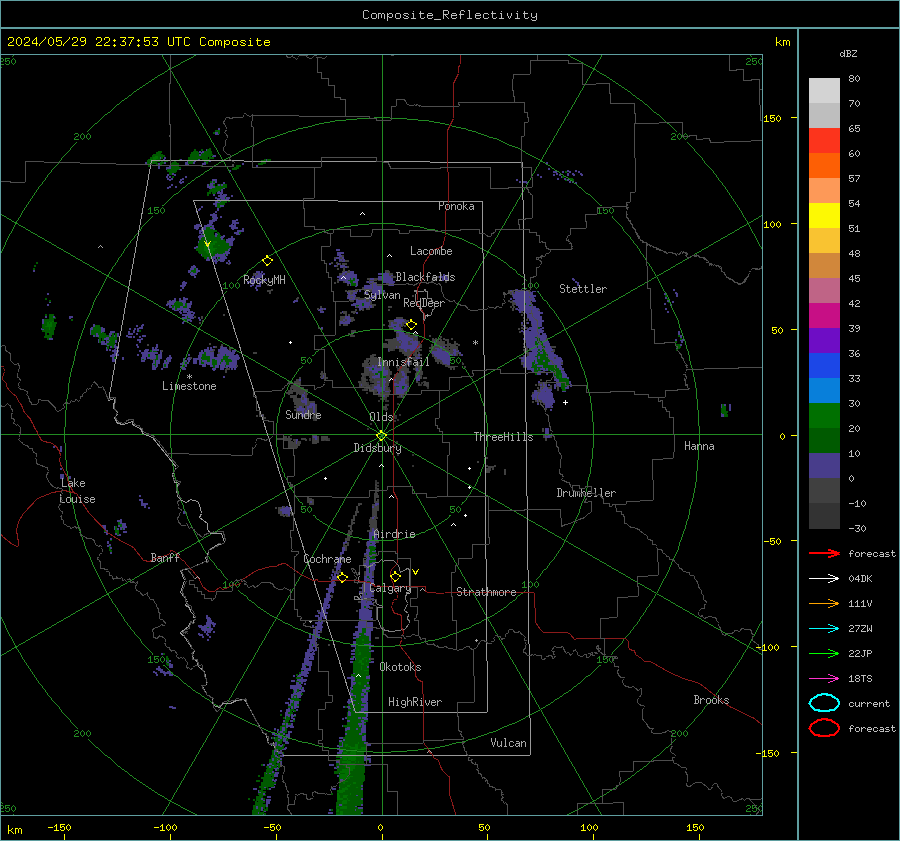Screen dimensions: 900x841
Task: Click the RedDeer city label
Action: pos(424,303)
